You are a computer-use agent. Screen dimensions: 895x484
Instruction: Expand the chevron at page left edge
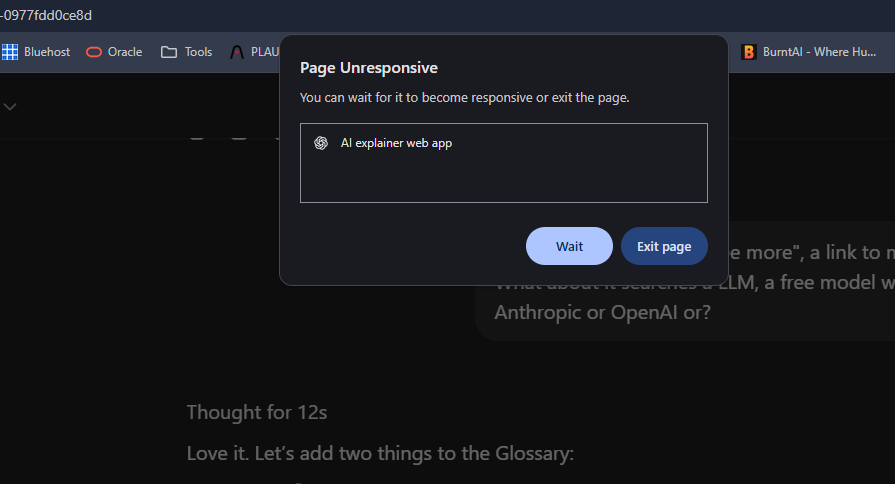point(10,107)
